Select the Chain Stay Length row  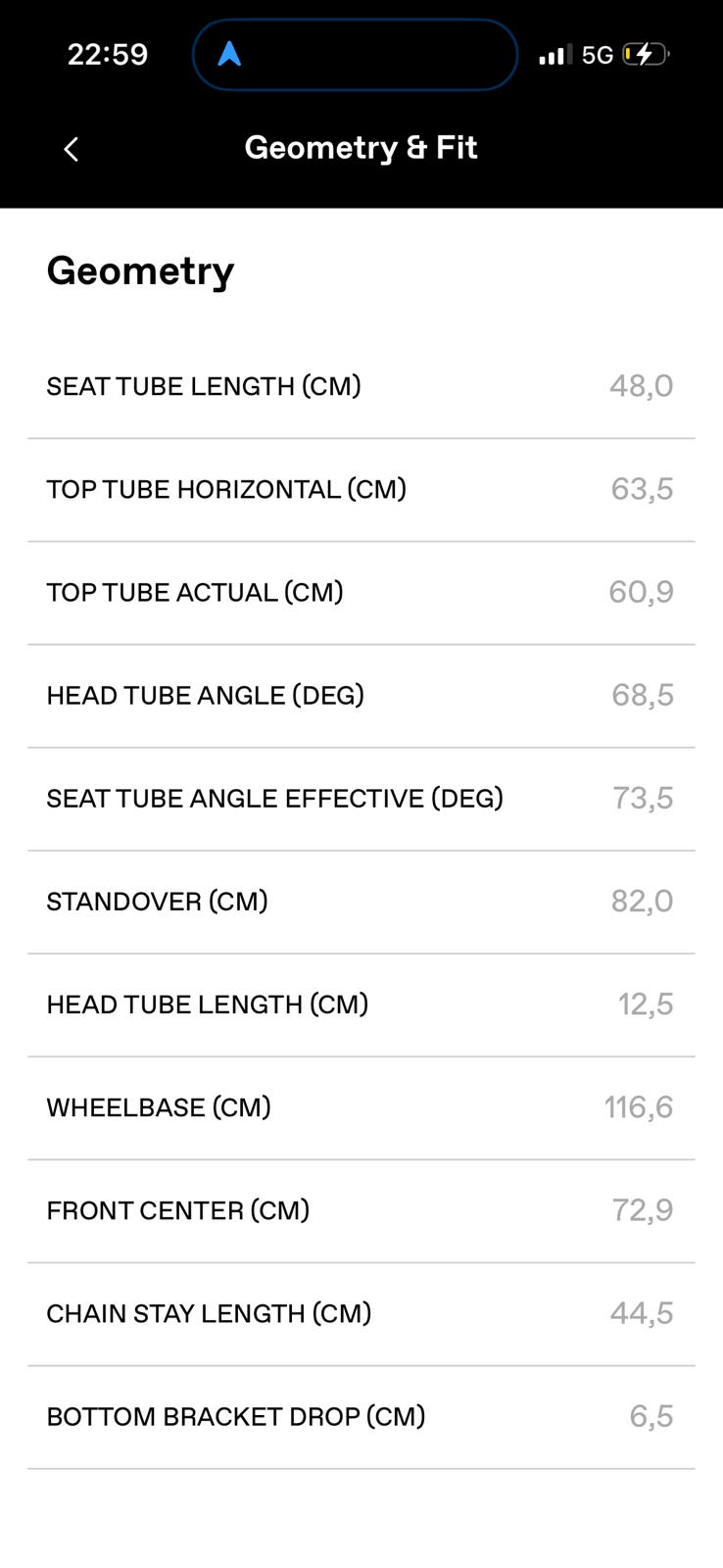pos(361,1314)
